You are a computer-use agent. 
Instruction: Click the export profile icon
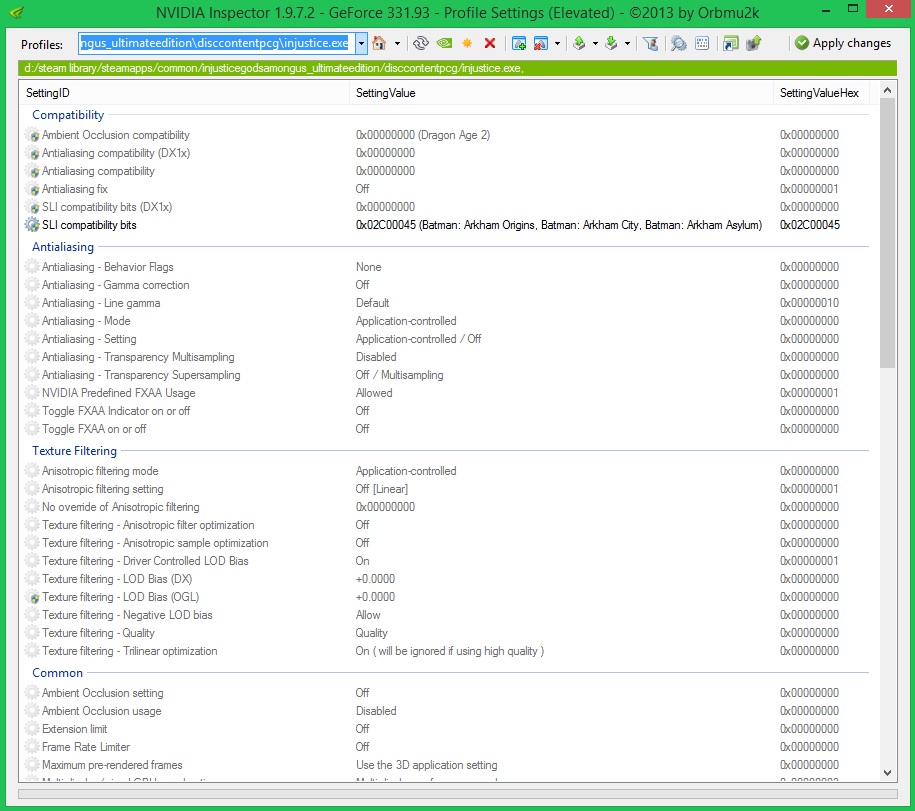pos(579,44)
